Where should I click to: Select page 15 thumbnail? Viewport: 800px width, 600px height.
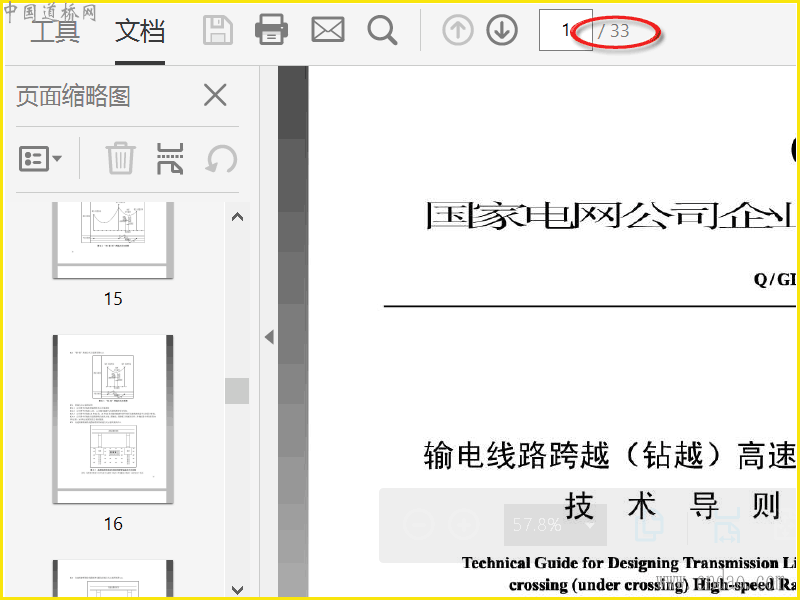tap(113, 240)
